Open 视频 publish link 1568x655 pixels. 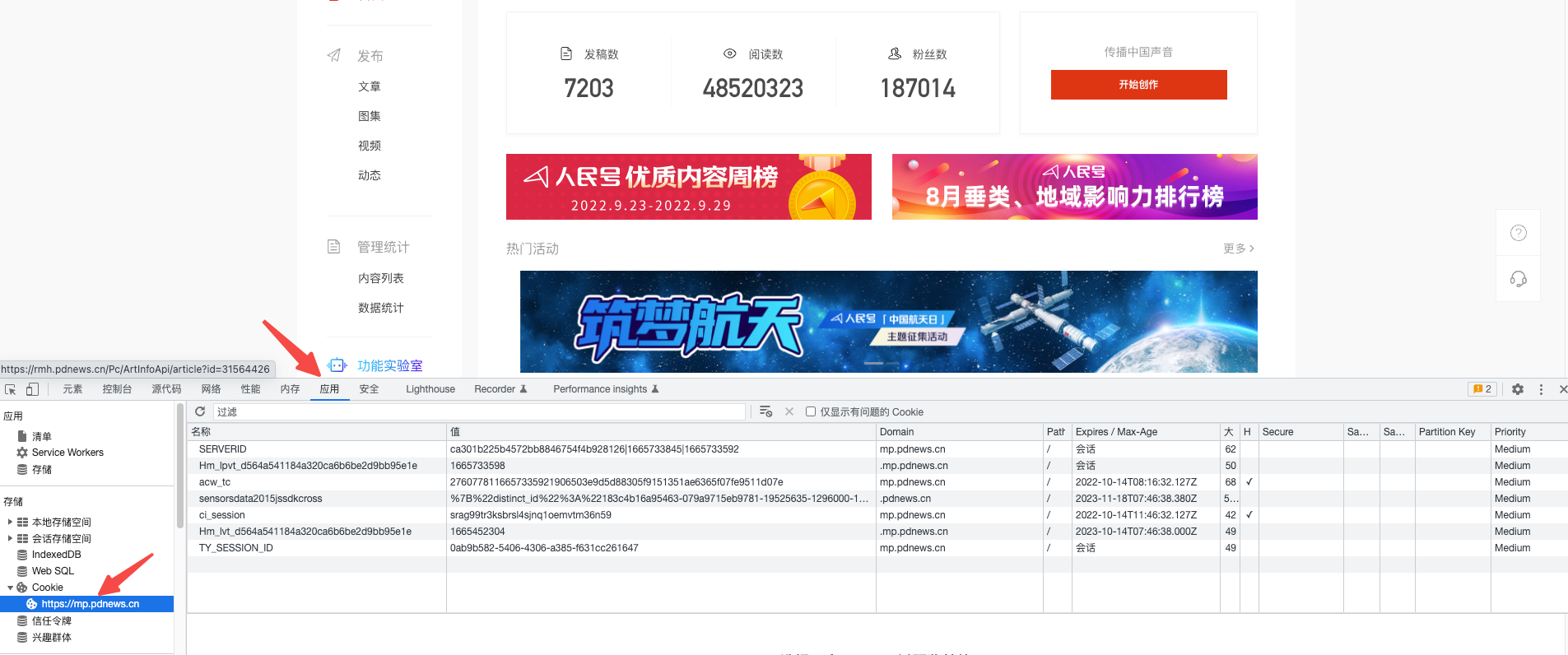(370, 146)
